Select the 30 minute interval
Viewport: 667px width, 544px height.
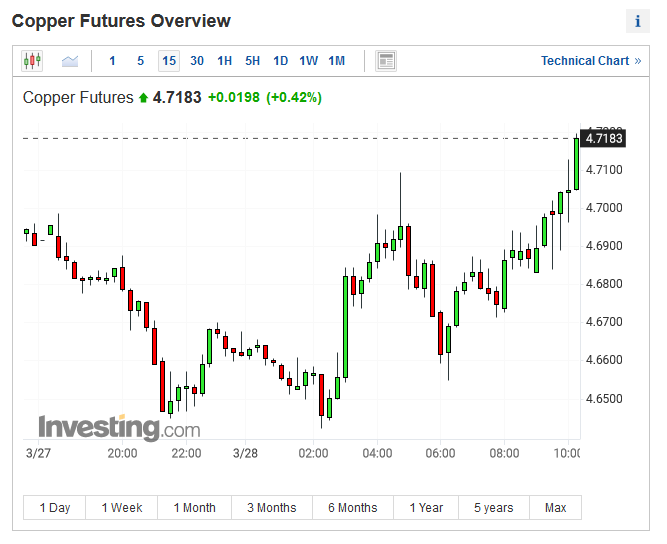(197, 61)
